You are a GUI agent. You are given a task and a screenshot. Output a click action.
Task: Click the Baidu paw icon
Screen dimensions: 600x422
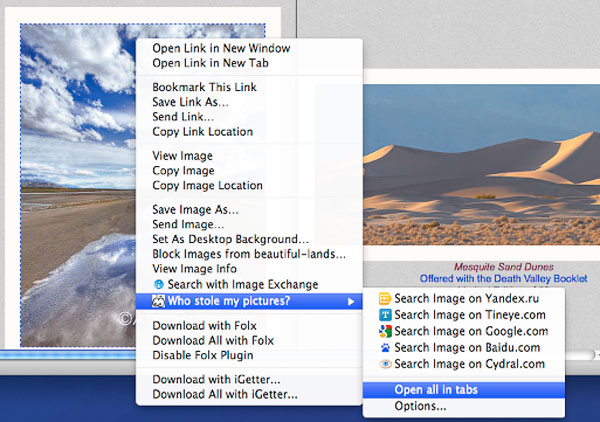click(385, 347)
